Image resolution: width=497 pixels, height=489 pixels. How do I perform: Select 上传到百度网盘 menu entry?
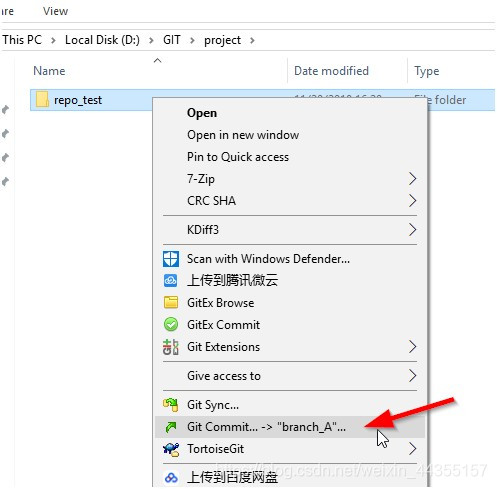(x=289, y=478)
